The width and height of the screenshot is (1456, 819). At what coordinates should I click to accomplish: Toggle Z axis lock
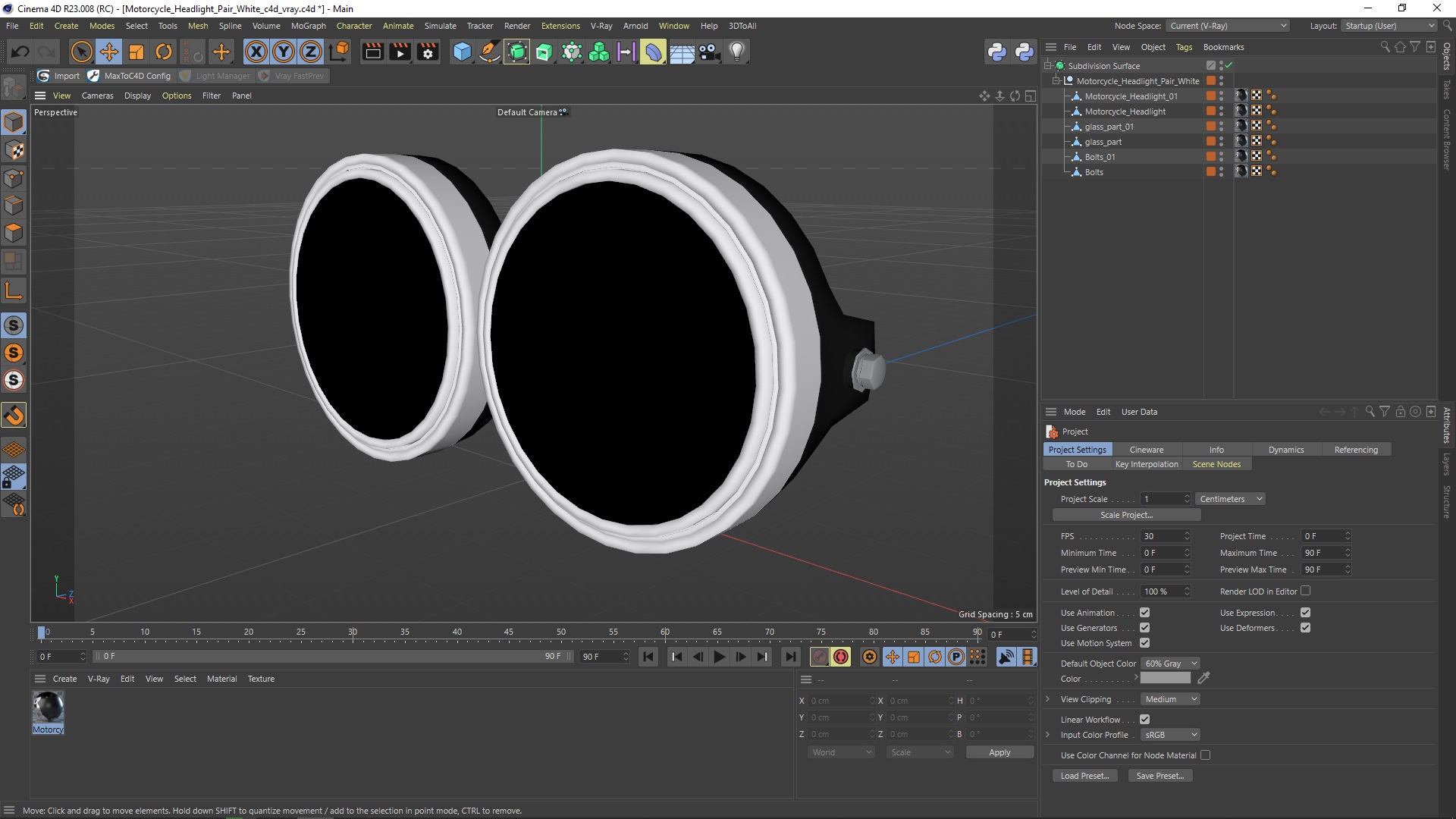tap(311, 52)
